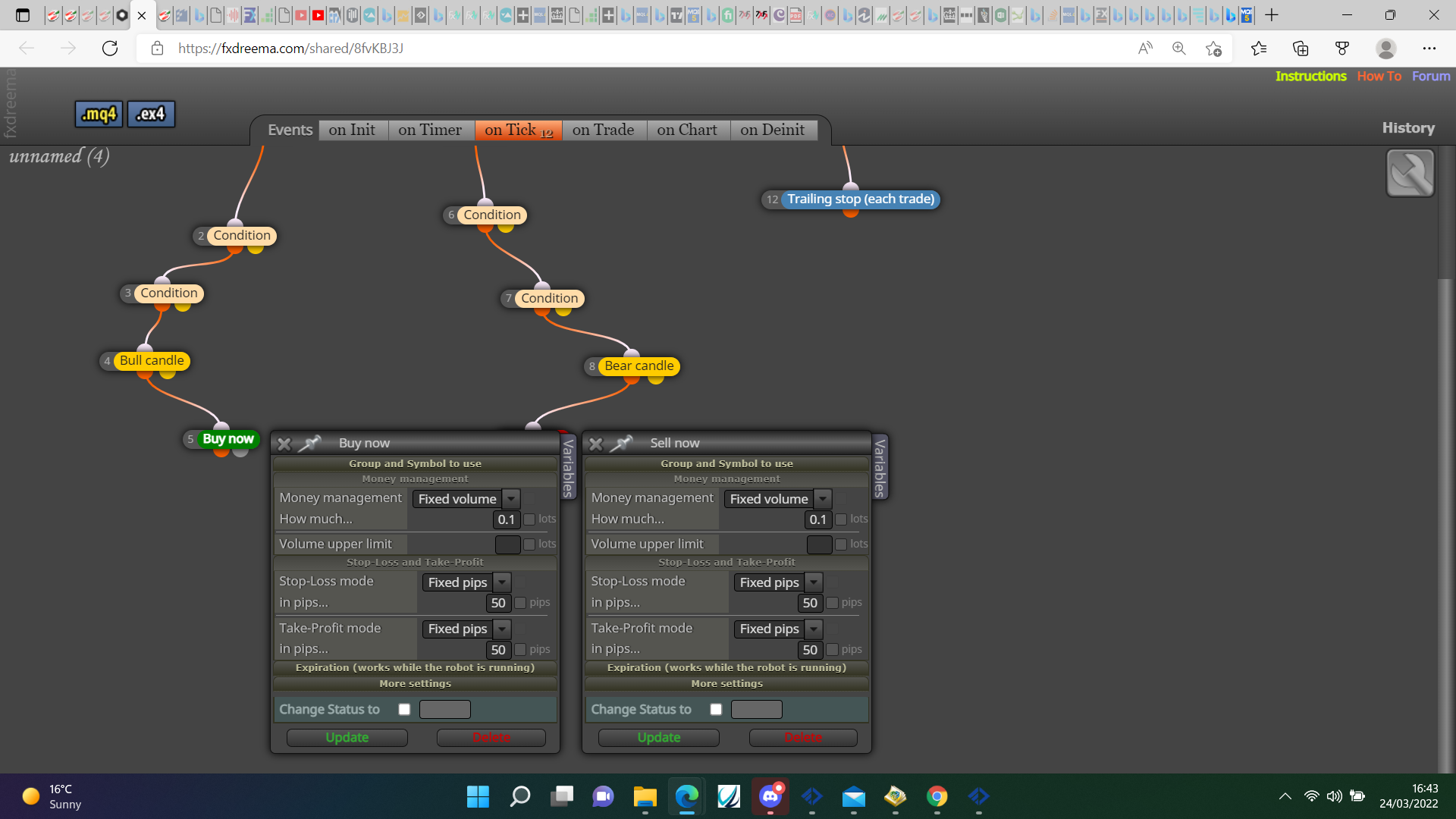Switch to the on Timer tab
Screen dimensions: 1456x819
point(430,130)
